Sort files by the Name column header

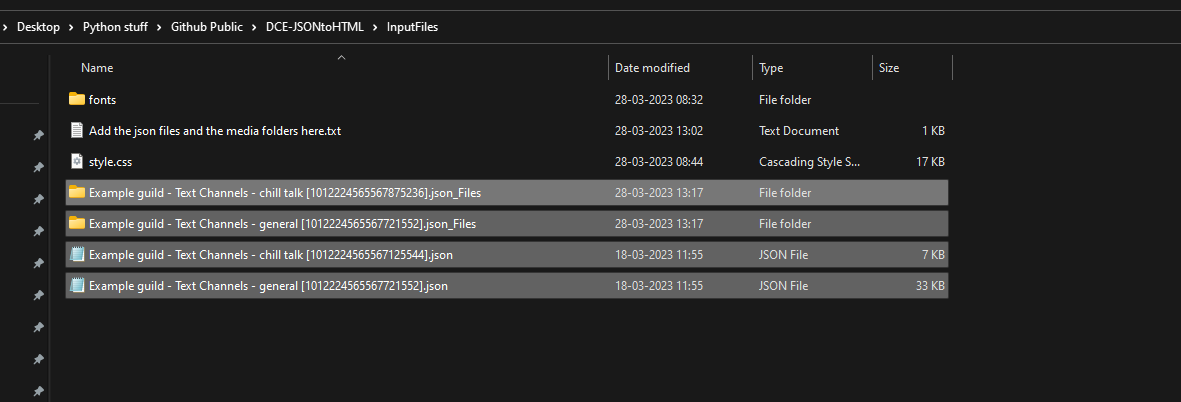tap(97, 68)
